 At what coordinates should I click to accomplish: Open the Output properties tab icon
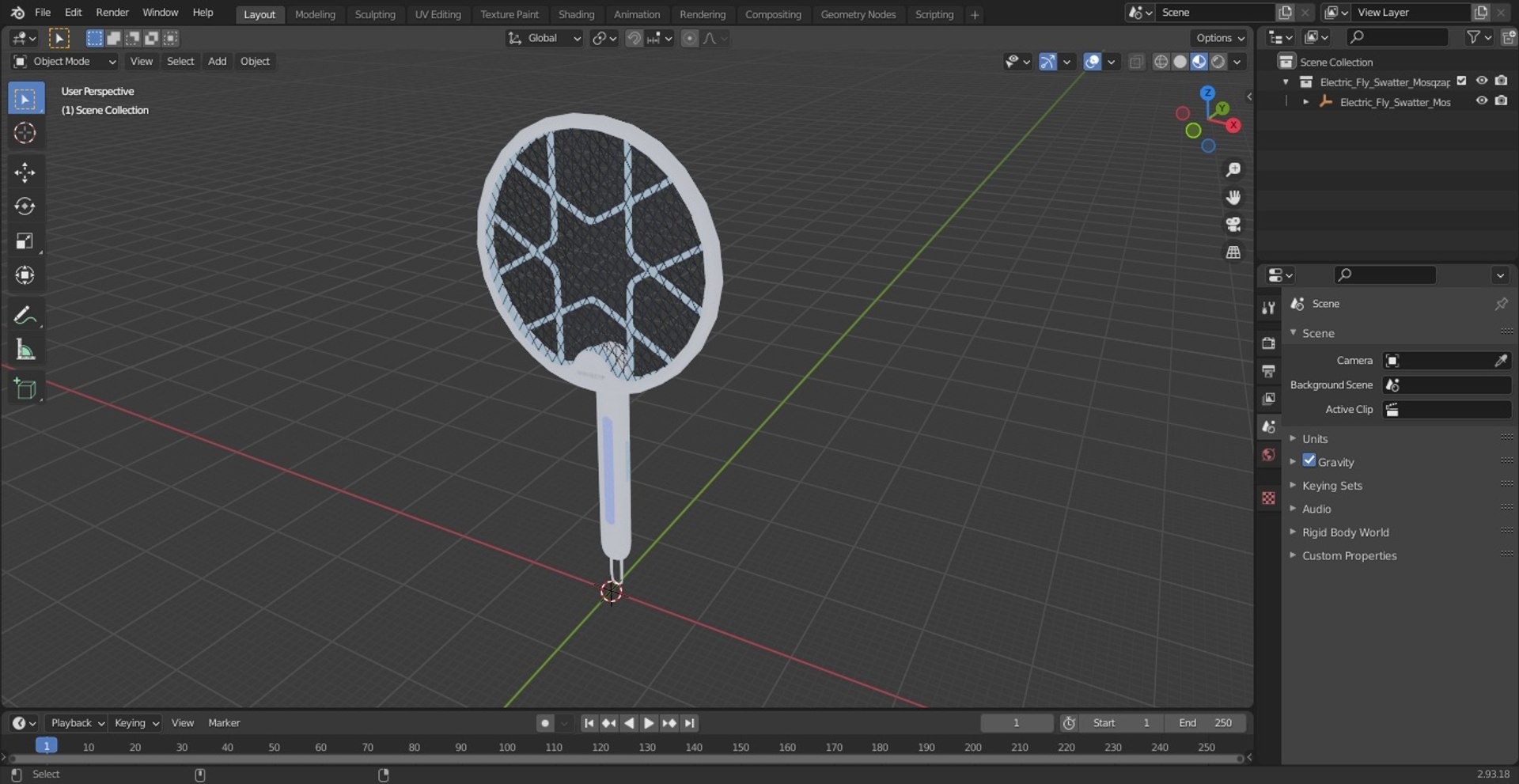[x=1269, y=371]
